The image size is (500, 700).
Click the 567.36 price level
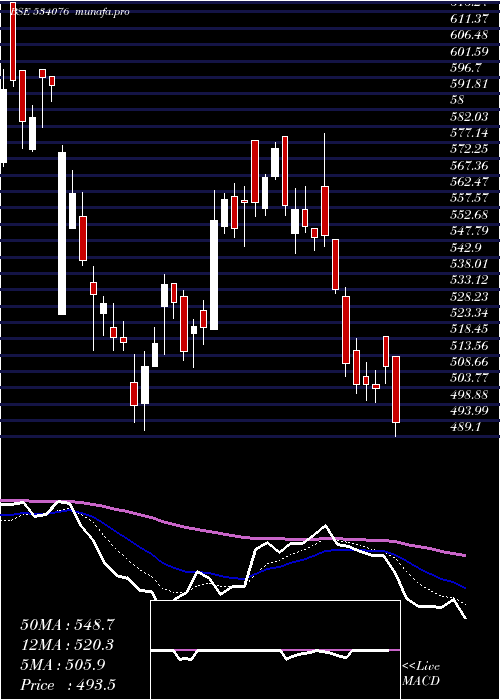tap(469, 166)
